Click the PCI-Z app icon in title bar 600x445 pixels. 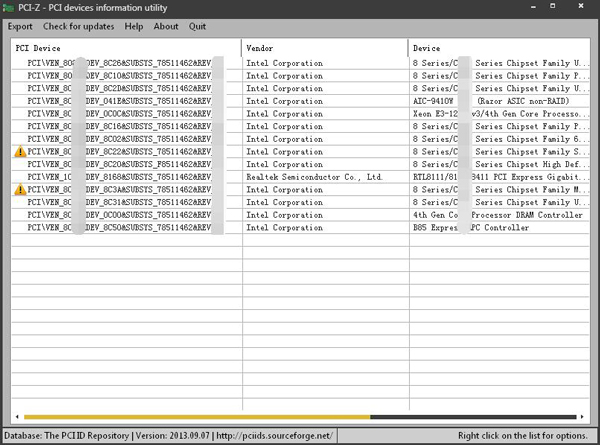(x=8, y=8)
